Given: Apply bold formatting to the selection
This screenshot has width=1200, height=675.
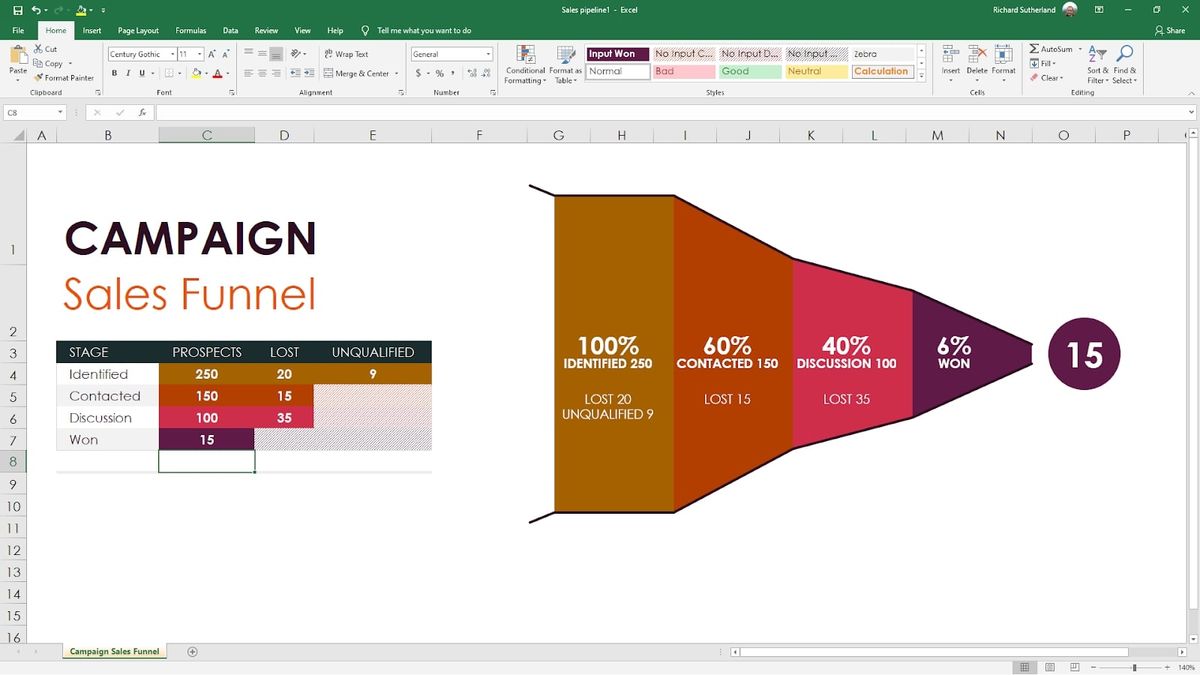Looking at the screenshot, I should (114, 73).
